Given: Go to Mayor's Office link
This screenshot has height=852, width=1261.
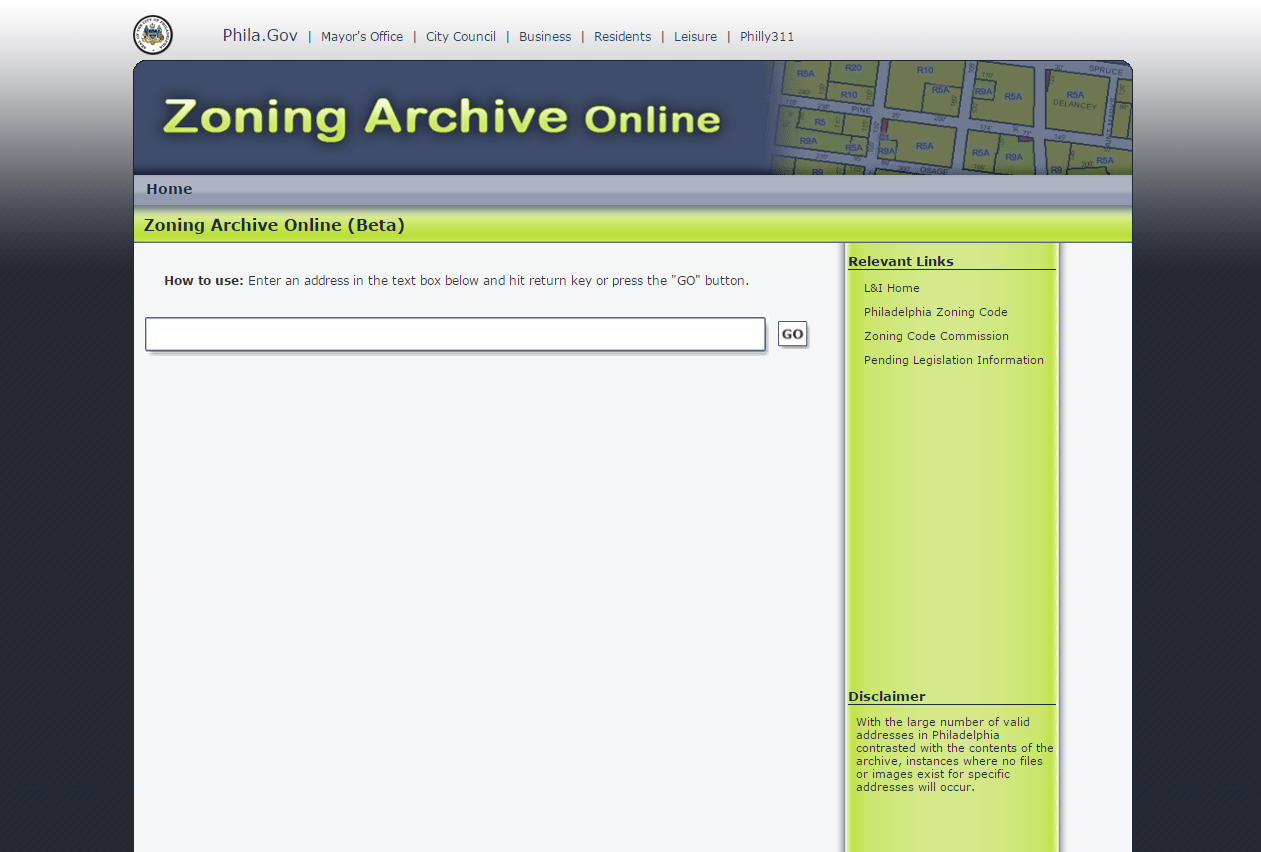Looking at the screenshot, I should click(362, 37).
